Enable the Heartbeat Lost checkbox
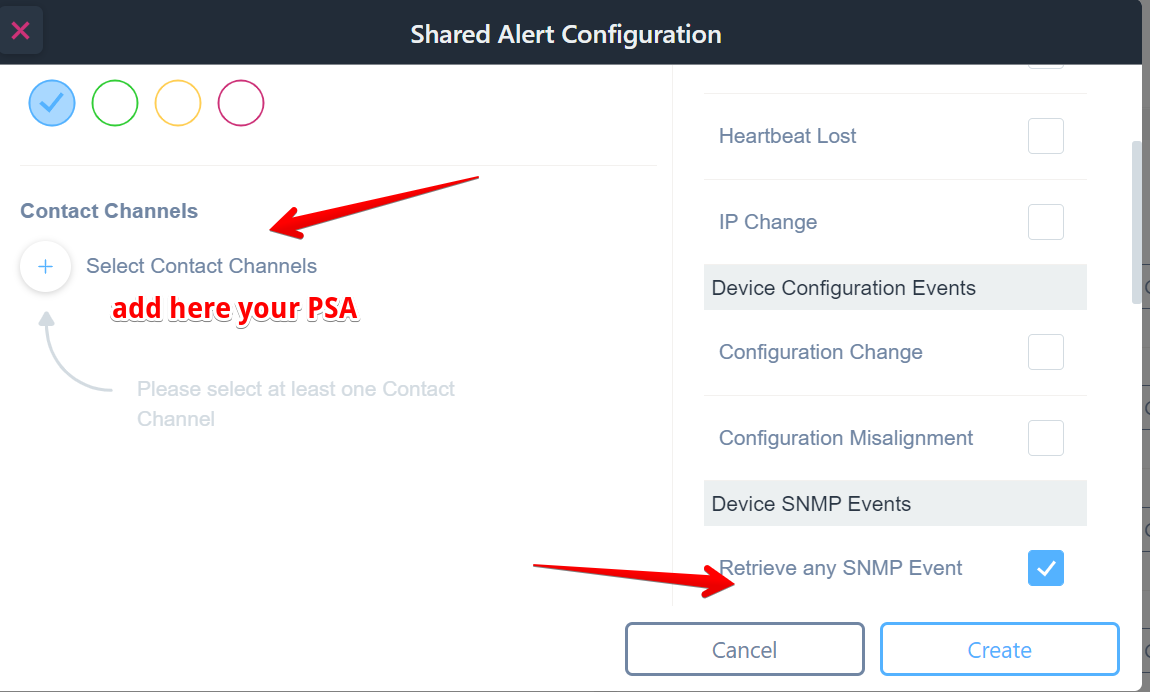 (x=1045, y=136)
